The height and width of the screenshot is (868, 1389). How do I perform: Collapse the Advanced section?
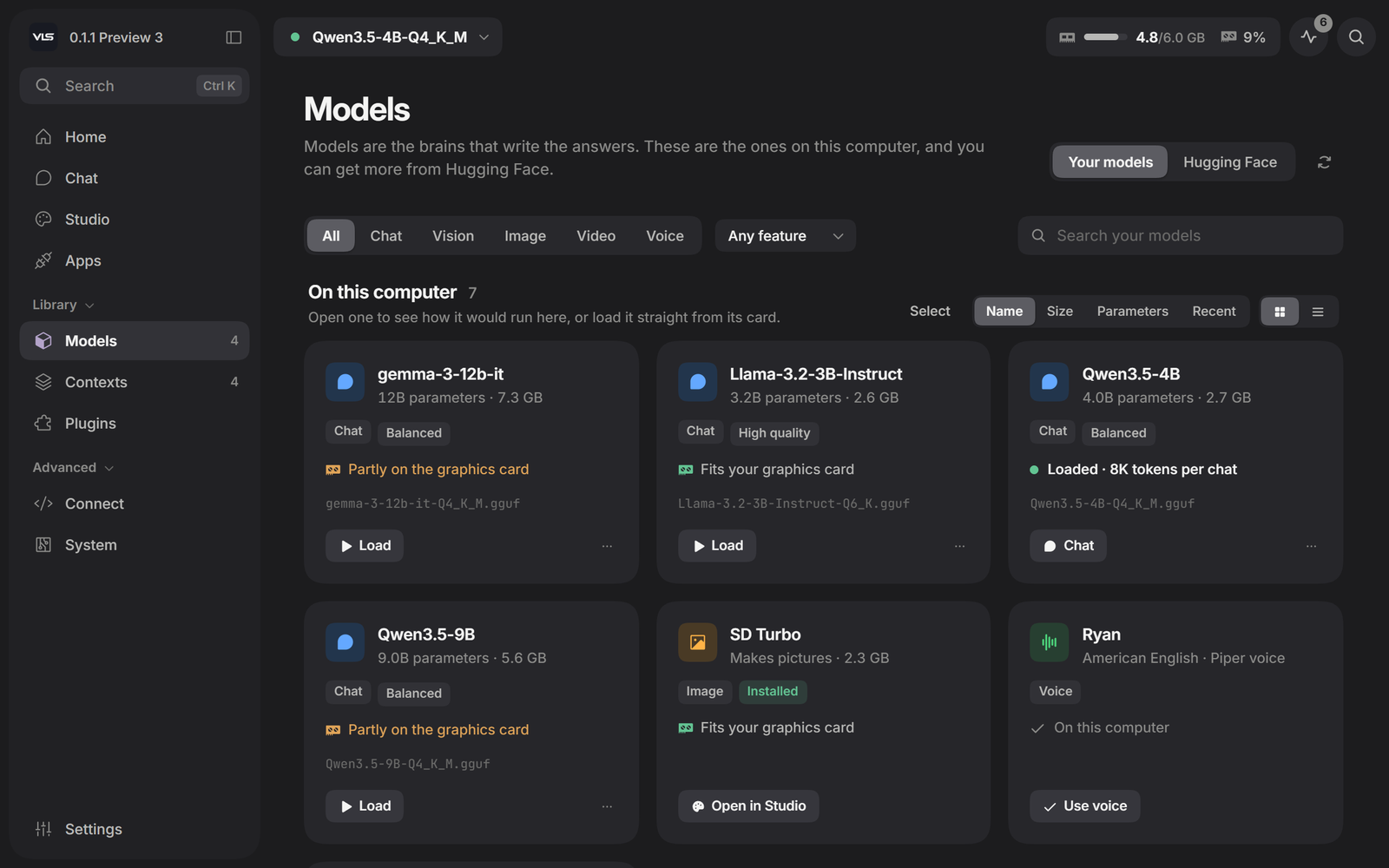click(x=73, y=468)
